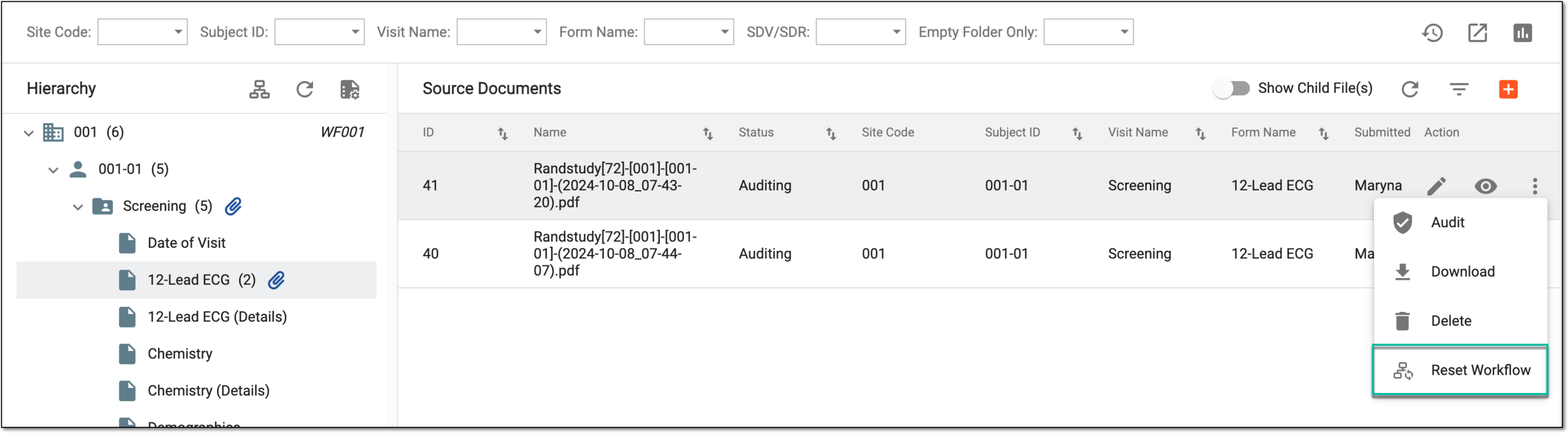Click the Submitted column header
The width and height of the screenshot is (1568, 433).
[1382, 132]
